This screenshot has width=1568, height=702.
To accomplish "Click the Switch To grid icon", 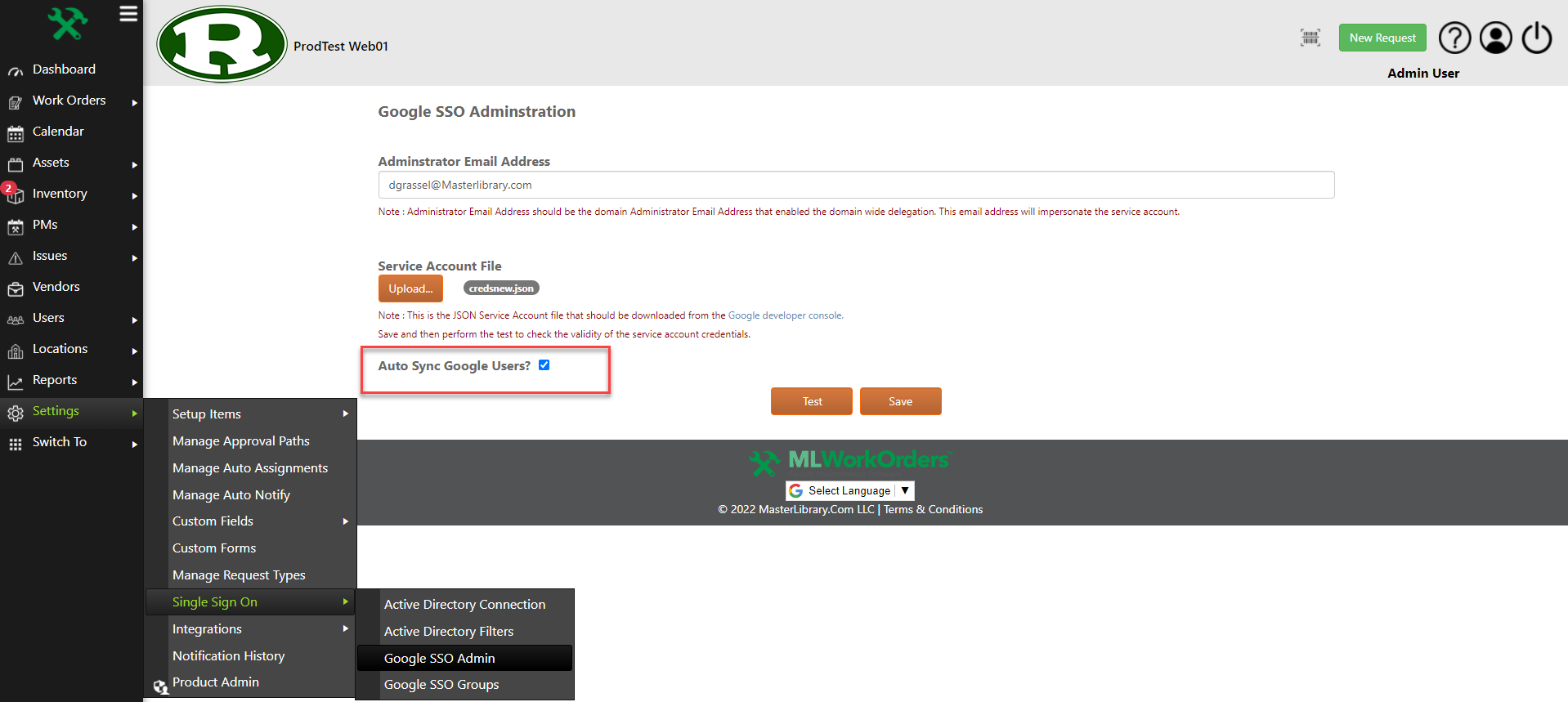I will tap(16, 444).
